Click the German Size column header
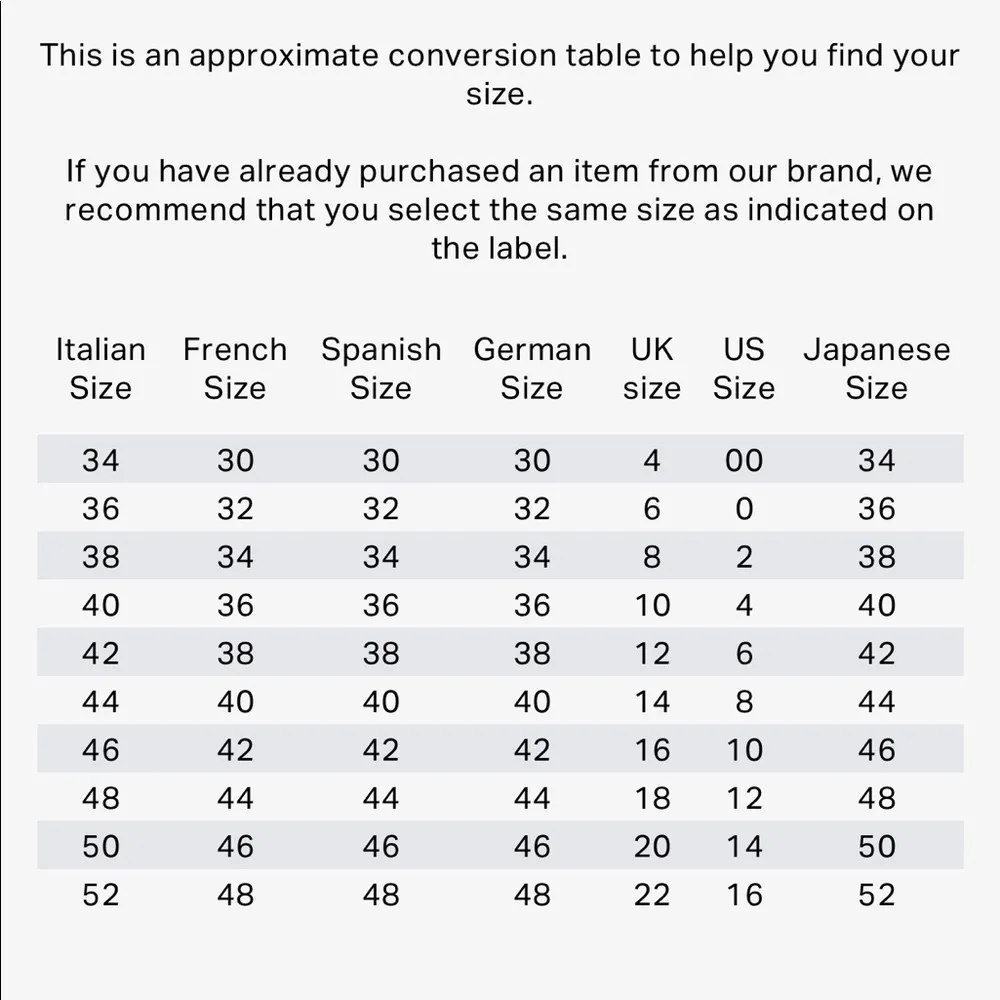The height and width of the screenshot is (1000, 1000). pos(532,368)
